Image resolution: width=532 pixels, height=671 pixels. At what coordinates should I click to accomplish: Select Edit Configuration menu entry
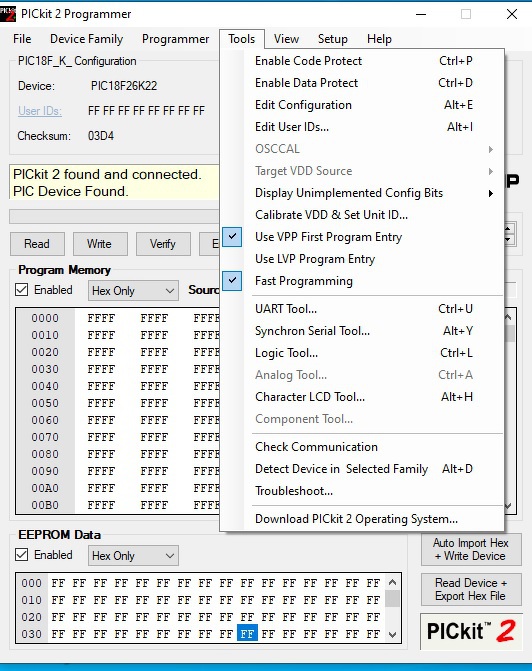pos(362,105)
